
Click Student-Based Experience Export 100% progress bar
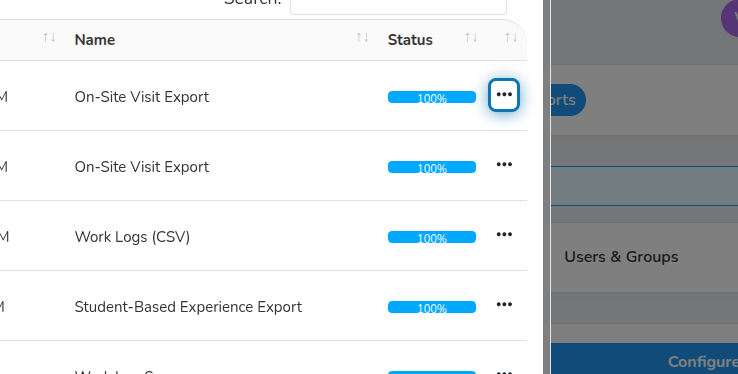432,307
